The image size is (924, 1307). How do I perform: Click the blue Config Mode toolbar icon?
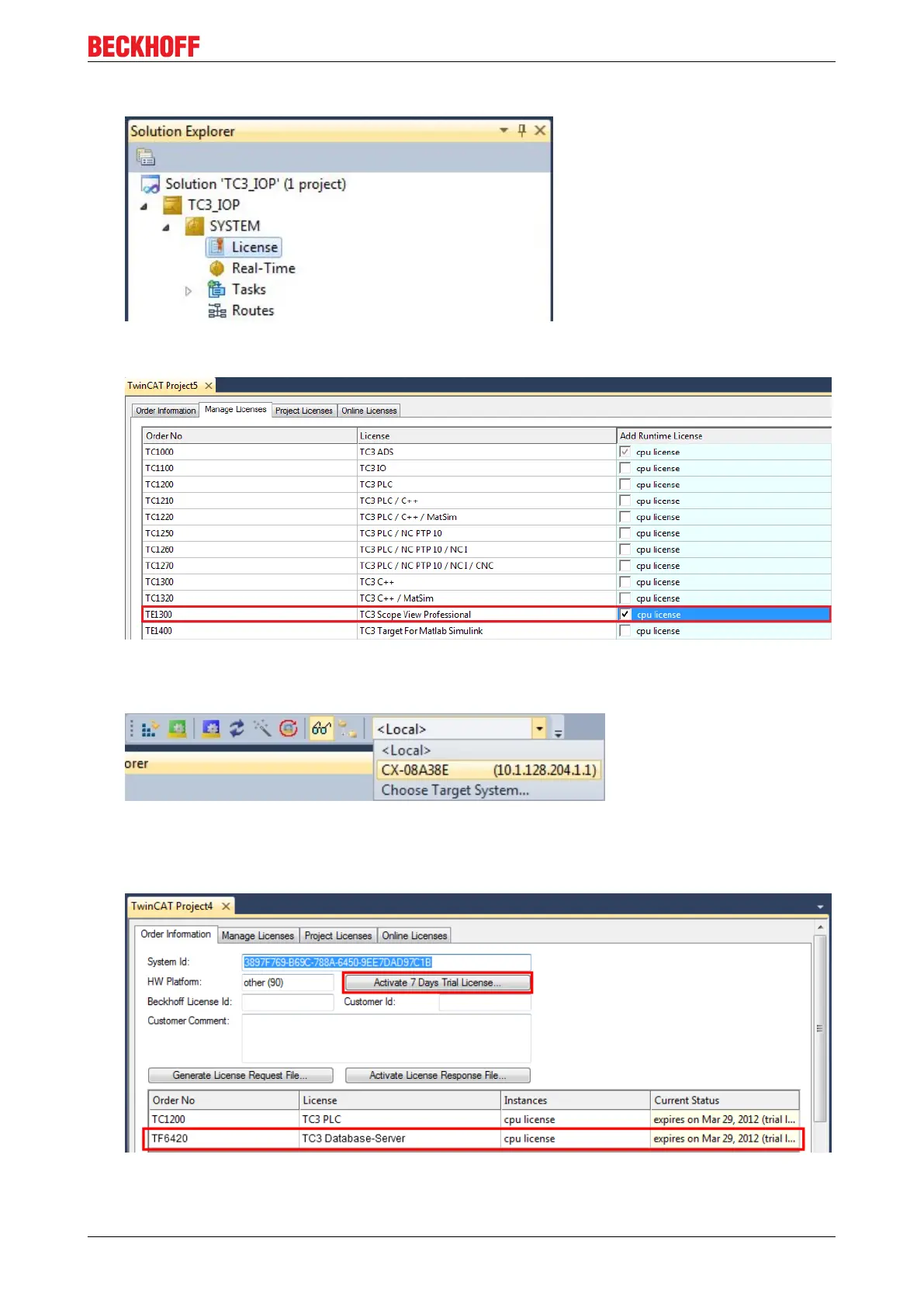[x=211, y=728]
